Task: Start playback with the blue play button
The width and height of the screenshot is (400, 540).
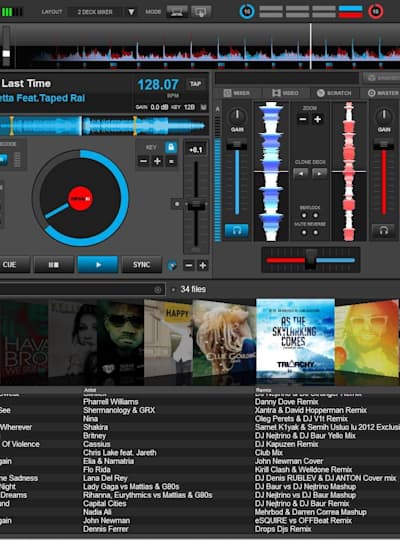Action: 98,264
